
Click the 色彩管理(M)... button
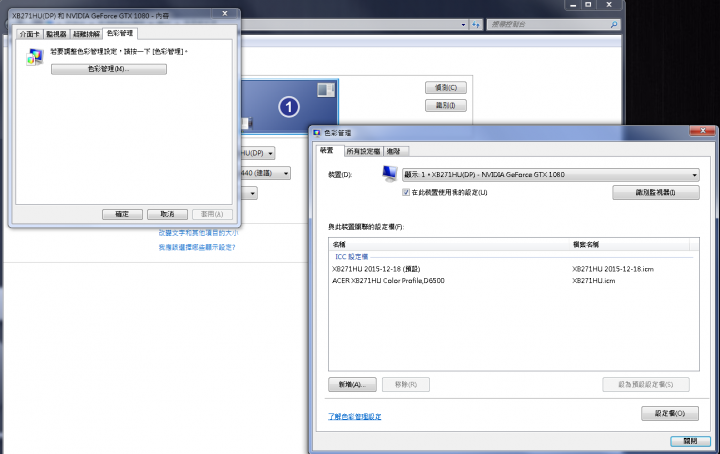pyautogui.click(x=109, y=69)
